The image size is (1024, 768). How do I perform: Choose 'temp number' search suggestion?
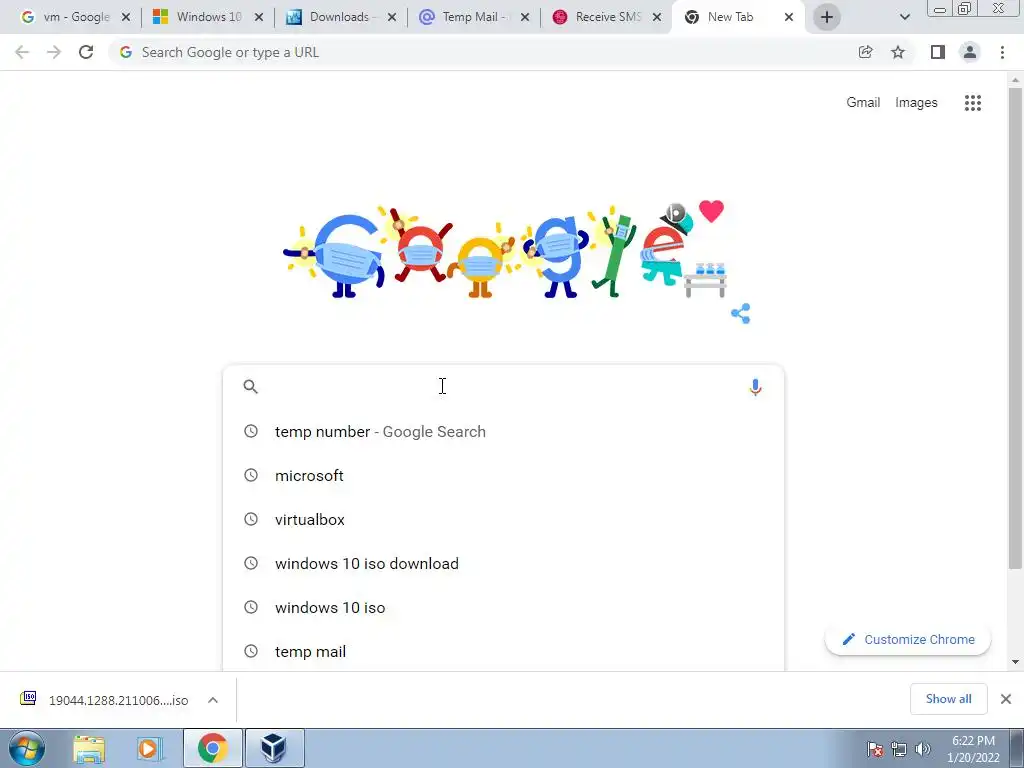pyautogui.click(x=503, y=432)
